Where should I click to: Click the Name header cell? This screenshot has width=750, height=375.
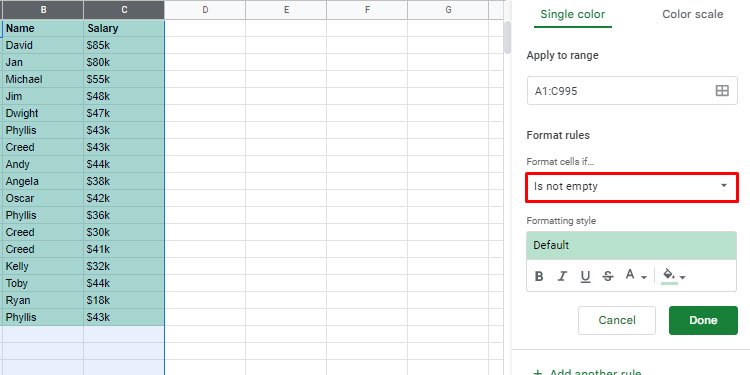43,28
